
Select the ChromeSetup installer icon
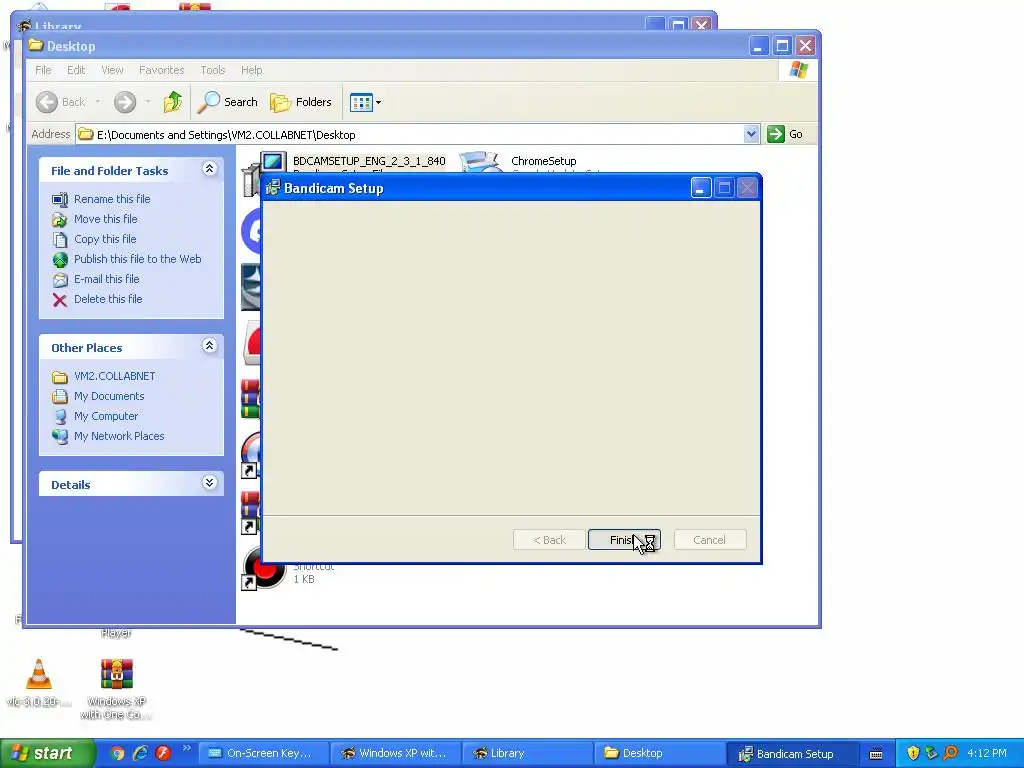tap(480, 163)
